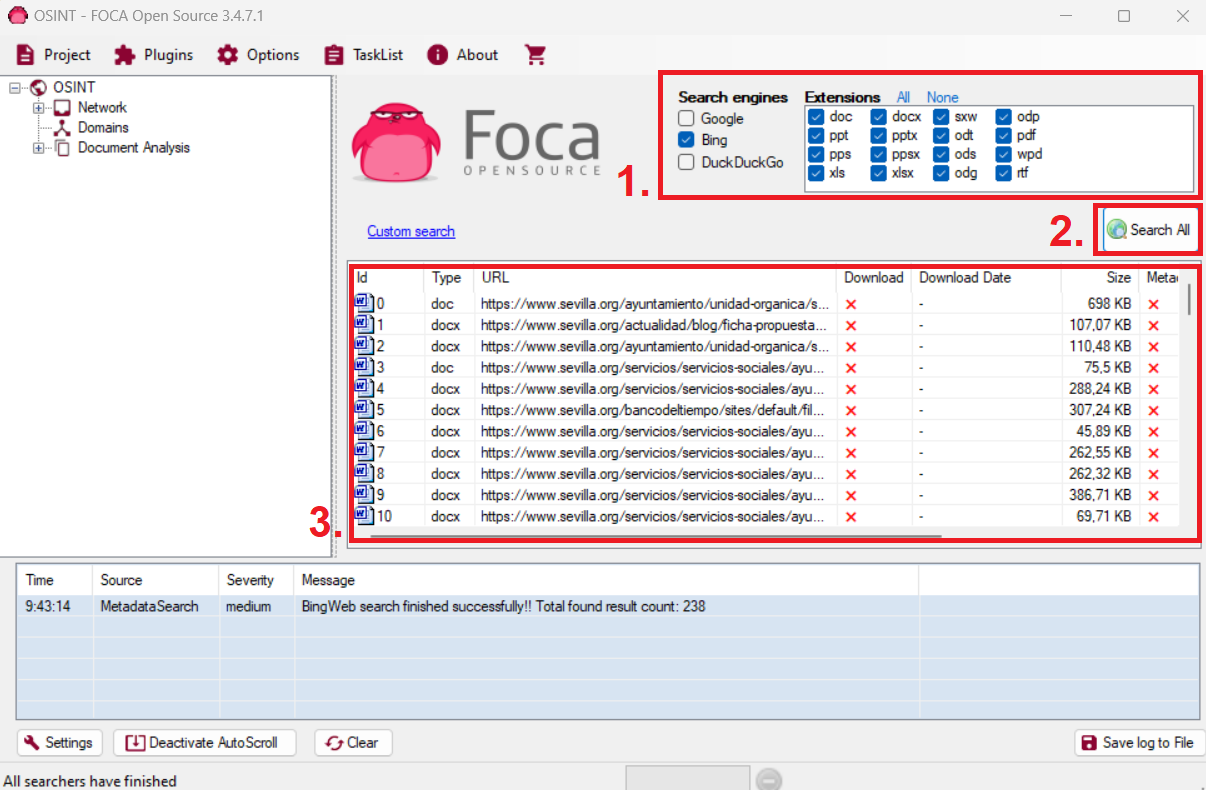Viewport: 1206px width, 790px height.
Task: Click the MetadataSearch source log cell
Action: coord(149,606)
